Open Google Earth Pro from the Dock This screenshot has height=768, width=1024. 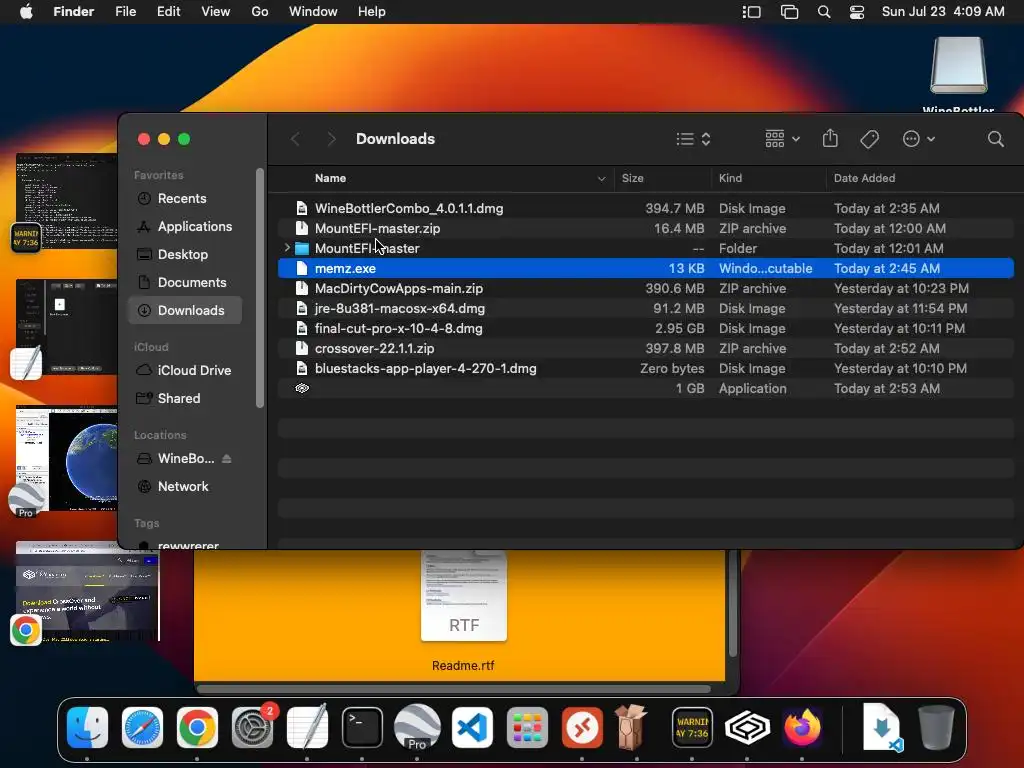pyautogui.click(x=417, y=728)
